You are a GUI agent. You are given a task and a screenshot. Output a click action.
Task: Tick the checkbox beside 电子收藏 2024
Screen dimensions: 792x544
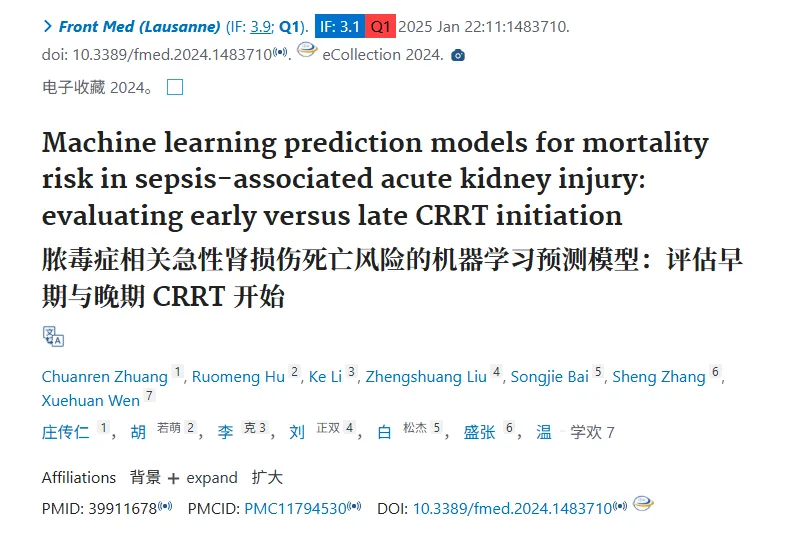[x=175, y=87]
